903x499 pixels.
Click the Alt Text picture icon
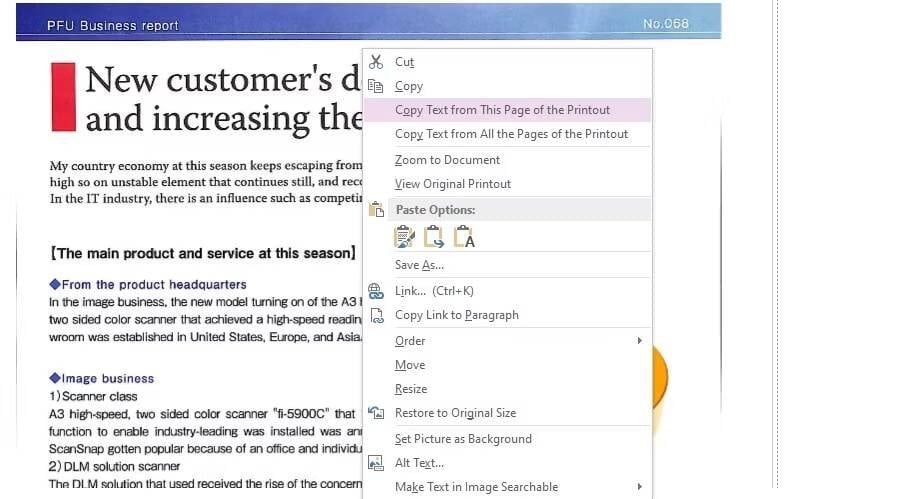(376, 463)
